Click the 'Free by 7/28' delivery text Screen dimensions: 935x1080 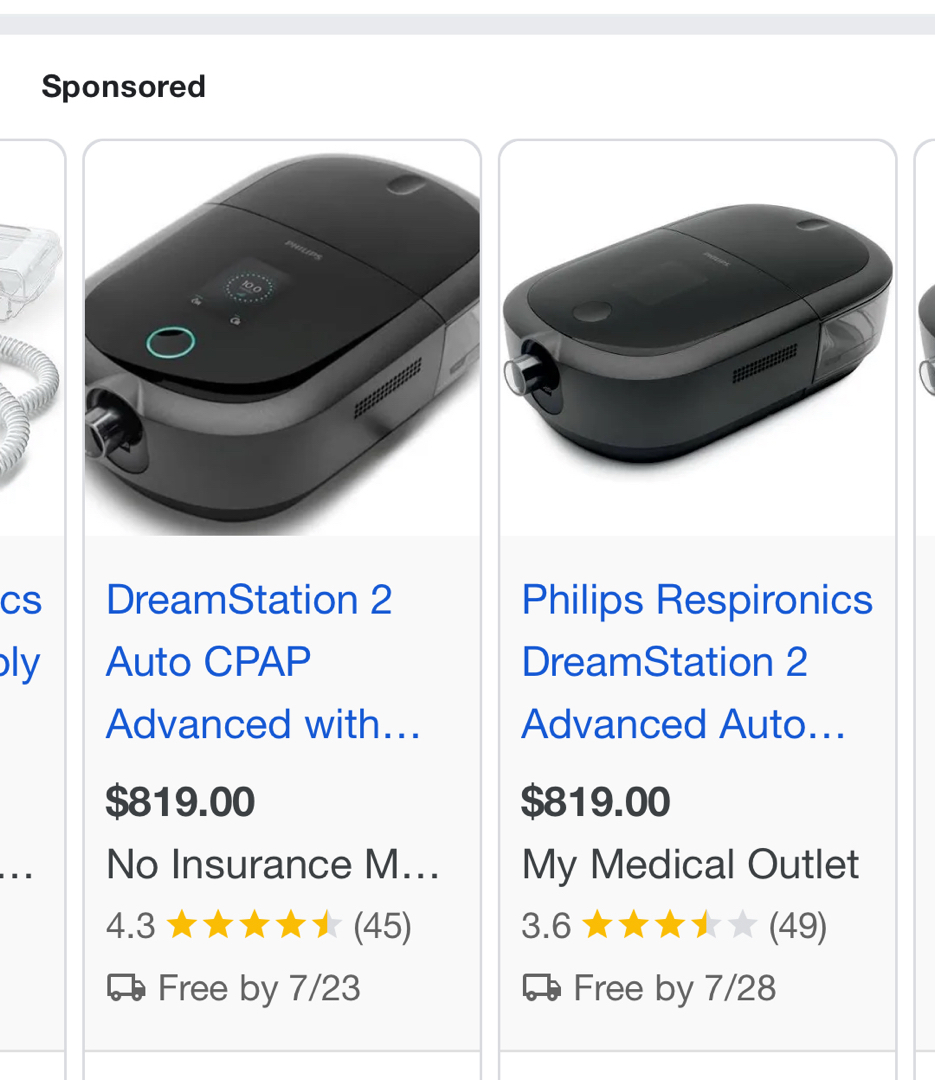click(675, 988)
